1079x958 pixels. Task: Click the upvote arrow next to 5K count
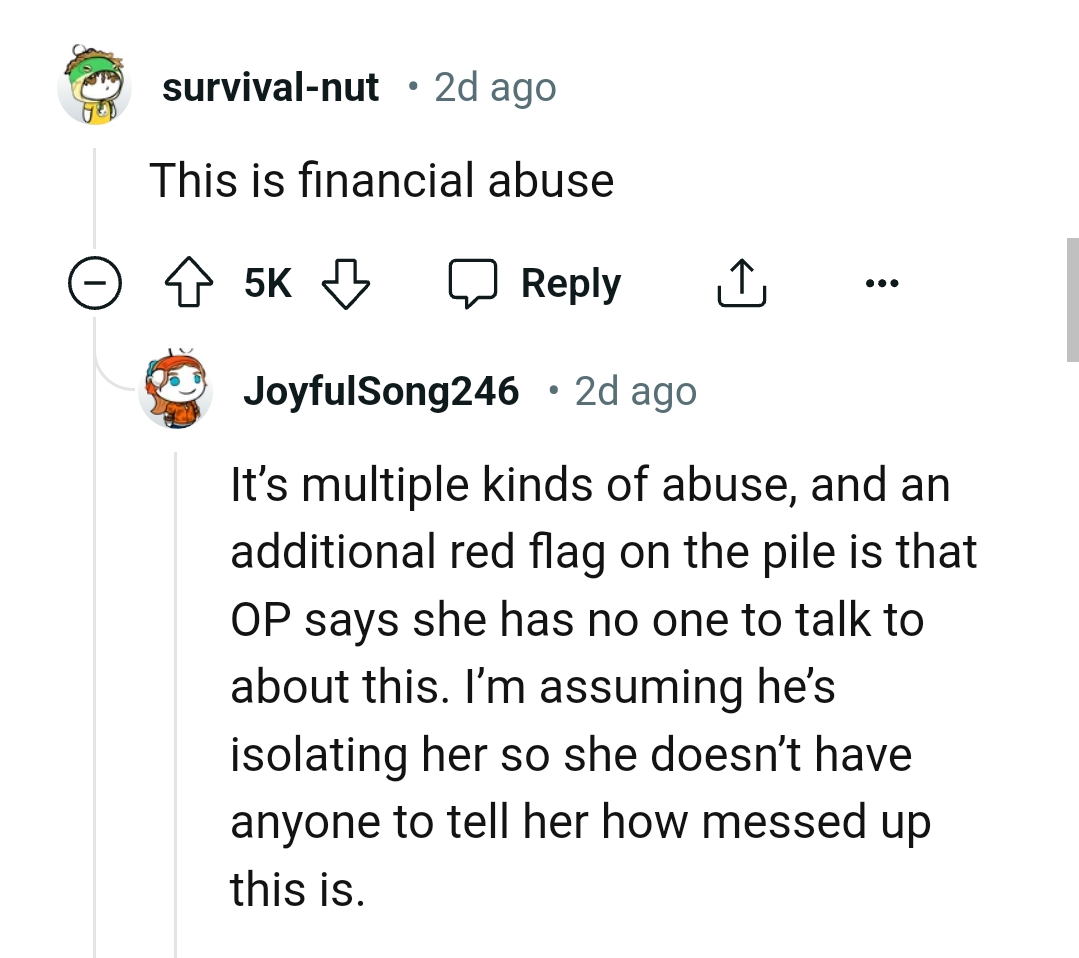coord(187,282)
